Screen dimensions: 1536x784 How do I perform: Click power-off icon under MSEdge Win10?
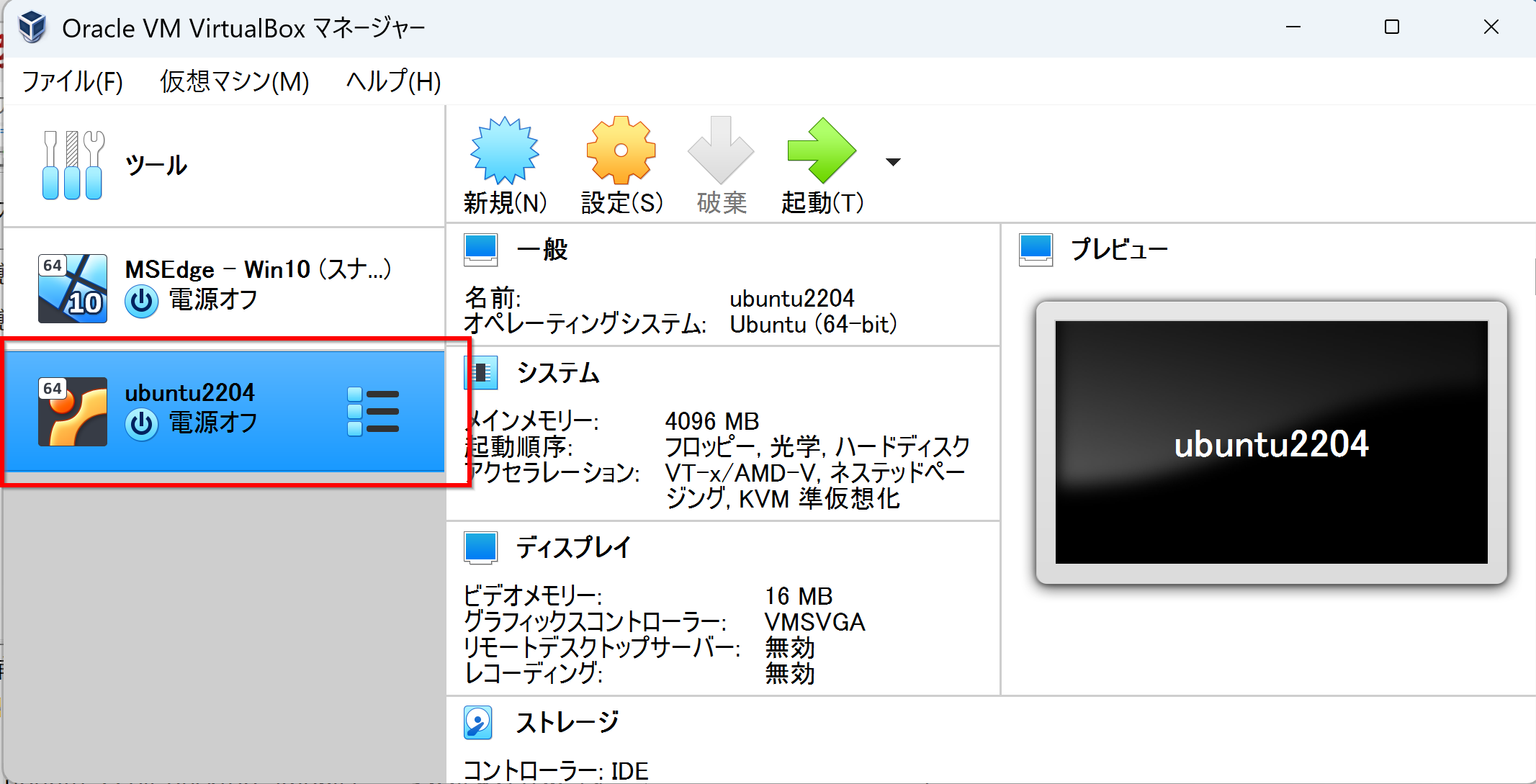pos(142,301)
